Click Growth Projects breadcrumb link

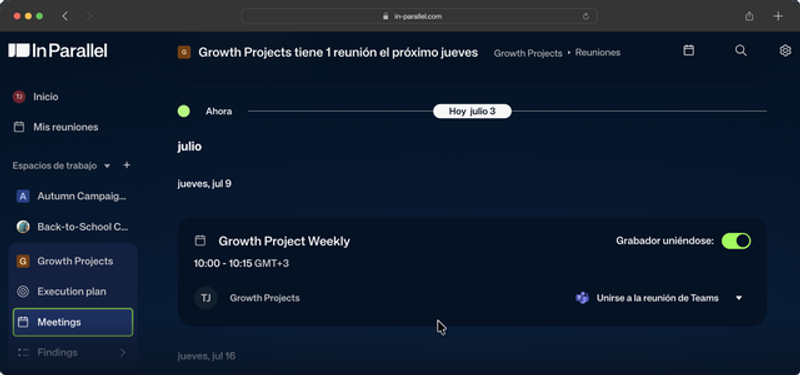point(528,53)
